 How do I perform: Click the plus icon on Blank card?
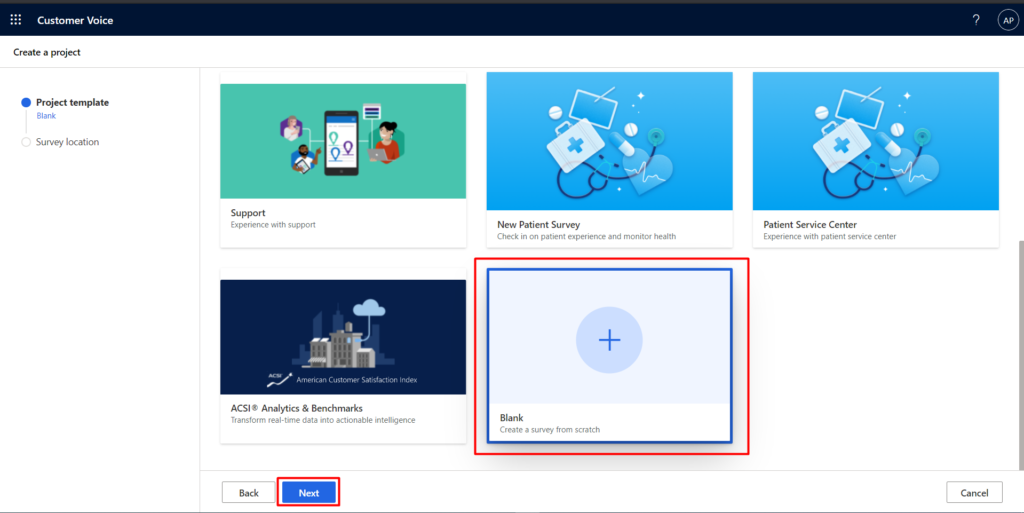[x=609, y=340]
